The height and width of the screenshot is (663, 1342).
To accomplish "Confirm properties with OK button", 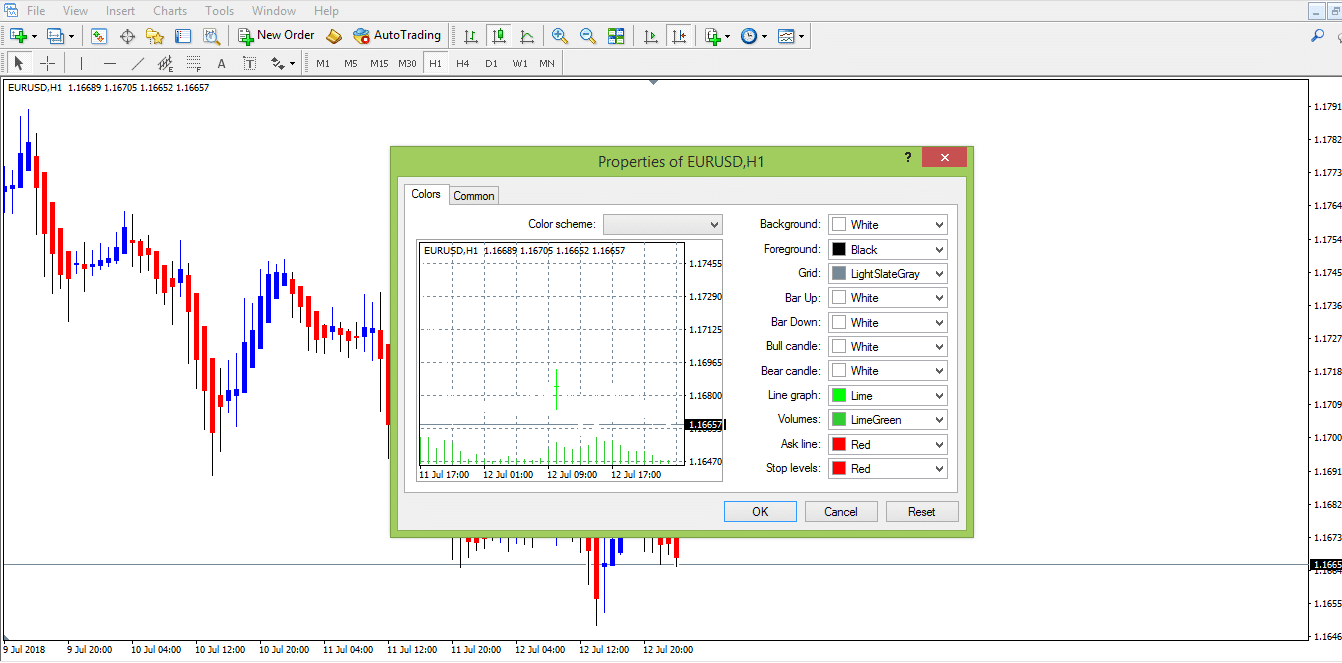I will point(760,512).
